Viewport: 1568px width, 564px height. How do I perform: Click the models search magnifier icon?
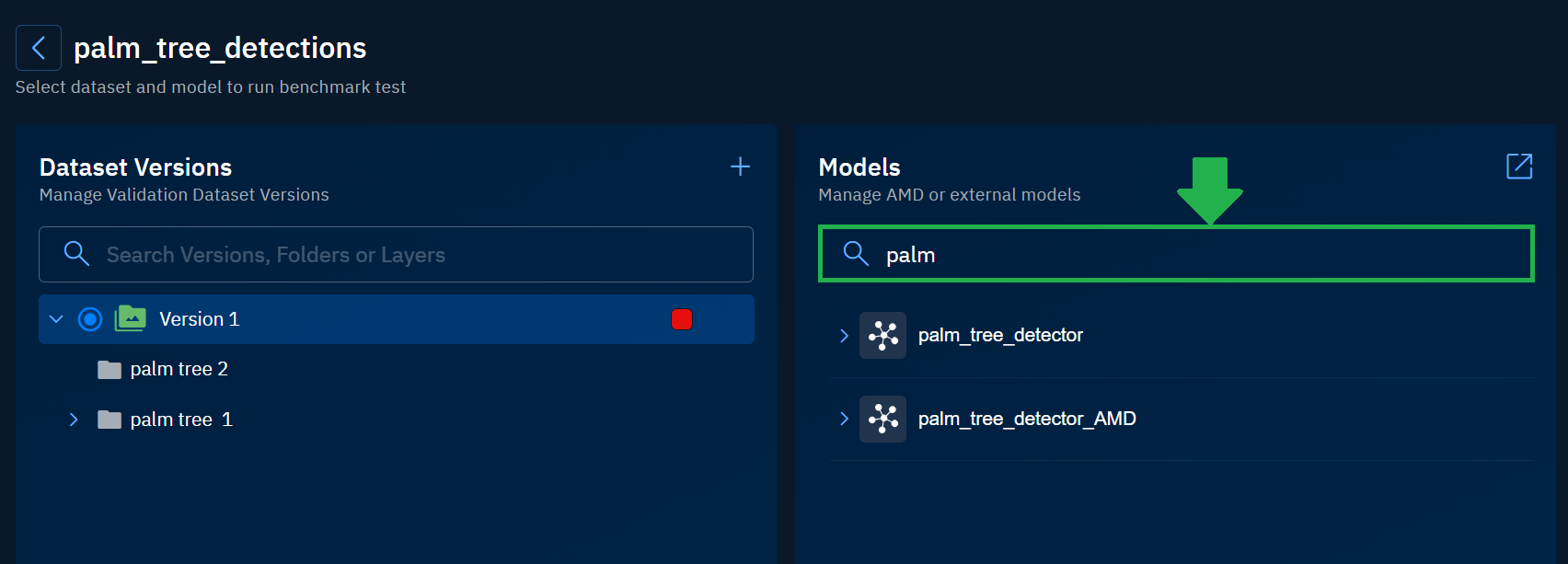pyautogui.click(x=856, y=254)
